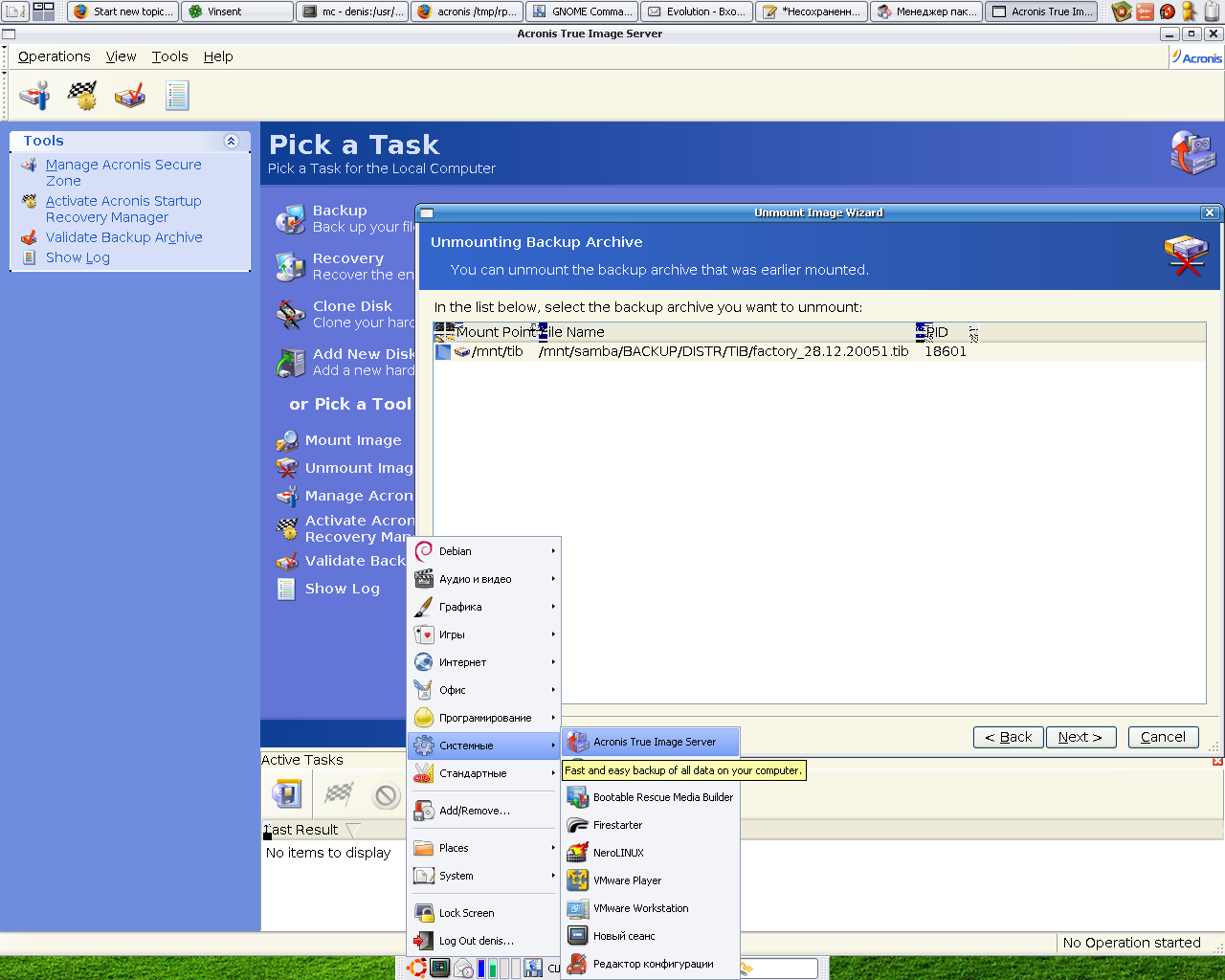Open Редактор конфигурации menu entry
Viewport: 1225px width, 980px height.
point(651,964)
